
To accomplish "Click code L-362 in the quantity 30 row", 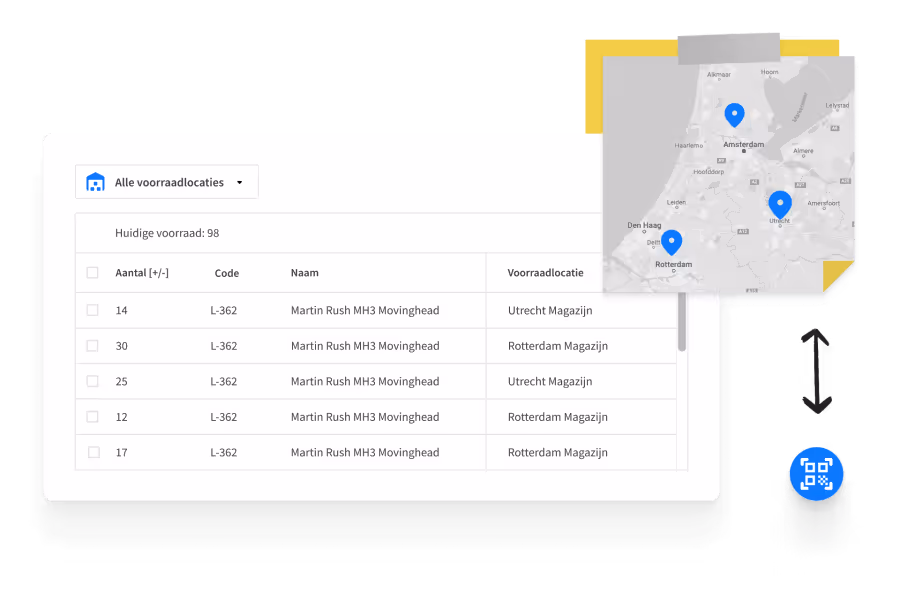I will (223, 346).
